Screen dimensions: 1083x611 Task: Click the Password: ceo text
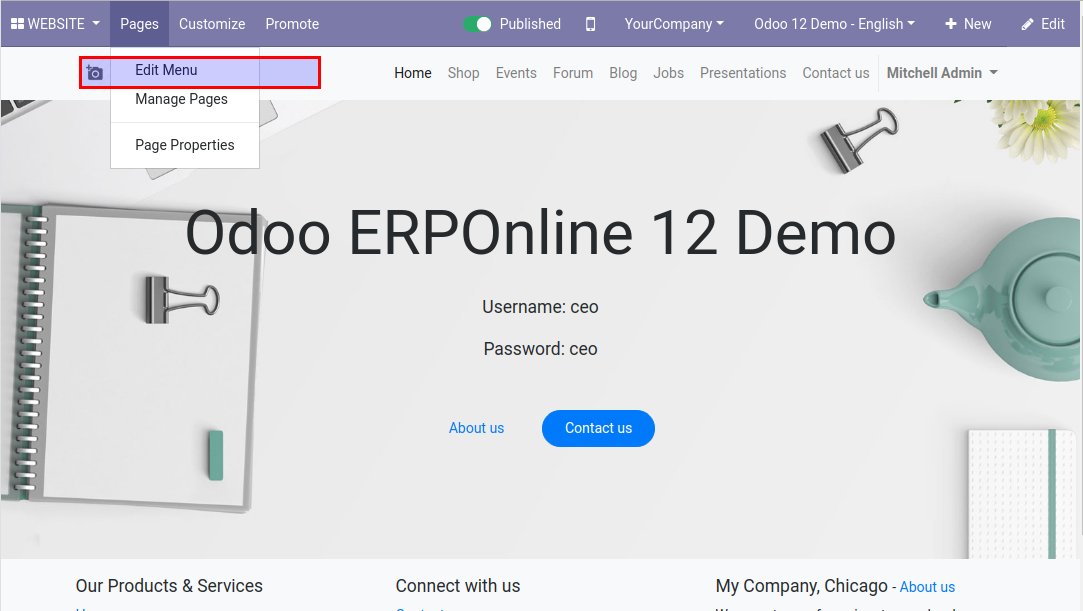point(540,349)
